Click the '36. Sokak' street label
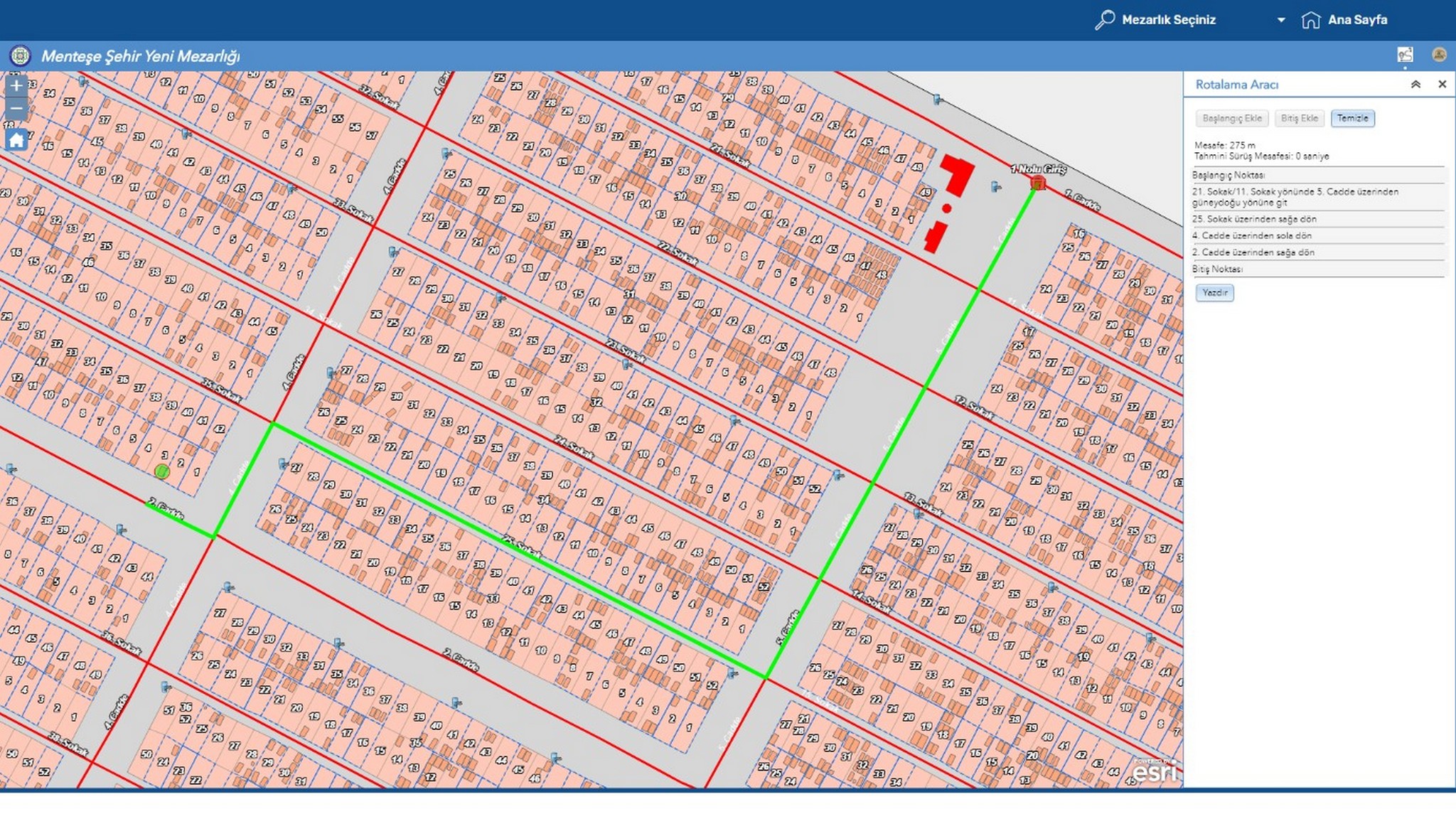1456x819 pixels. click(121, 643)
